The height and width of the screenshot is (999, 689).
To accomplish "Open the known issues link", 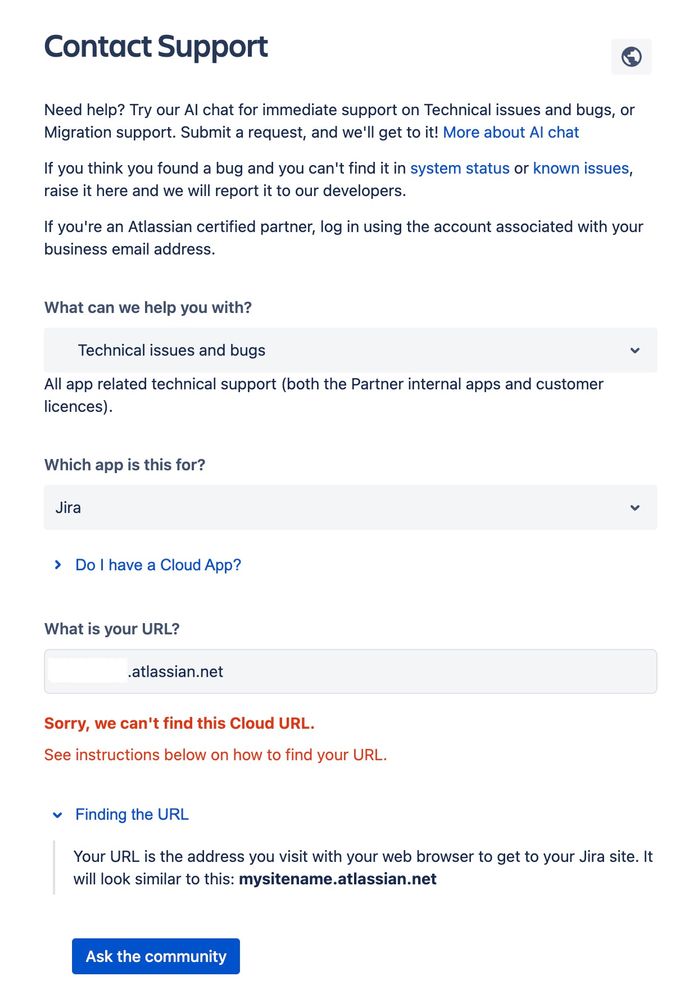I will point(581,168).
